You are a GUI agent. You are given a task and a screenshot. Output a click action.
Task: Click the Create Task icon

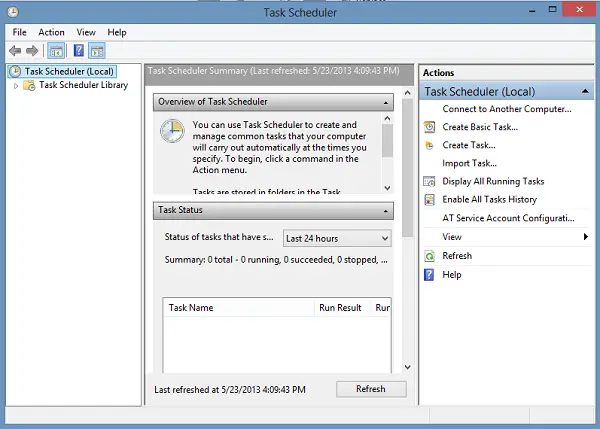pos(429,145)
